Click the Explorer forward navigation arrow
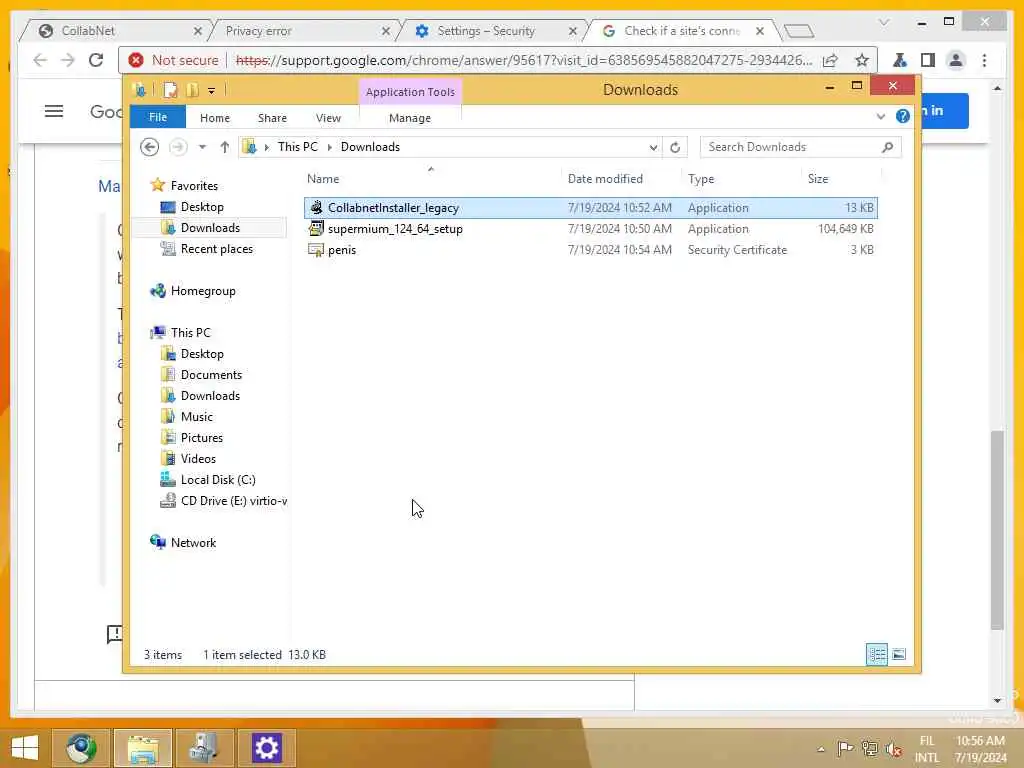This screenshot has height=768, width=1024. click(x=178, y=147)
